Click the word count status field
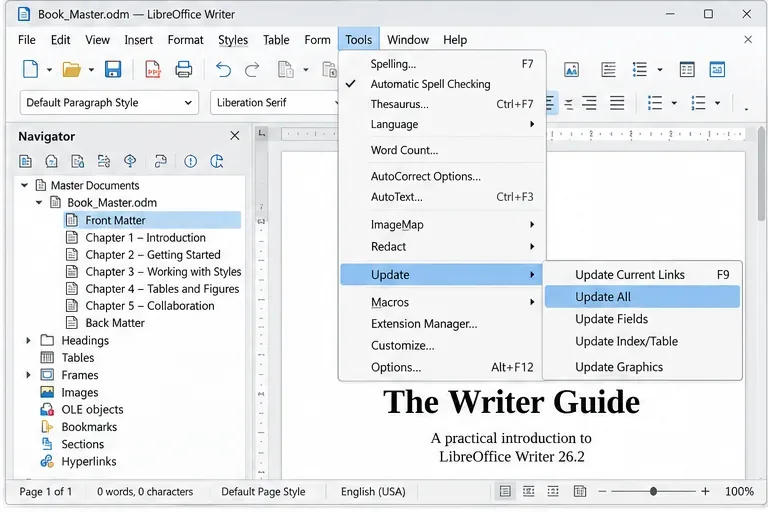Screen dimensions: 768x512 coord(145,491)
